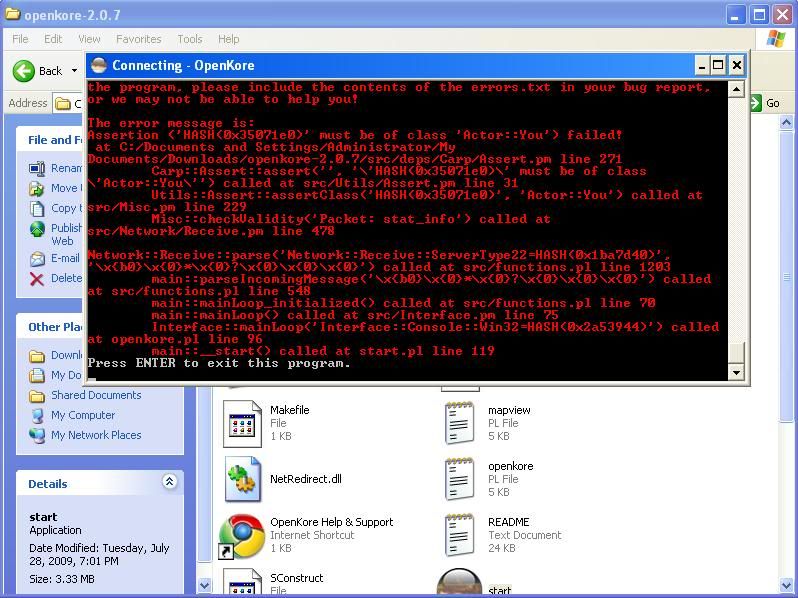Select the README text document icon
The image size is (798, 598).
coord(460,535)
